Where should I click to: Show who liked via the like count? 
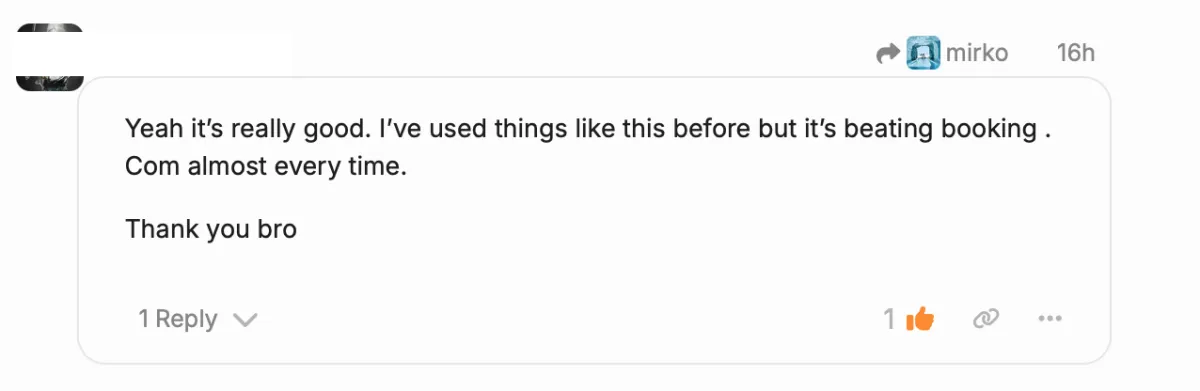889,319
